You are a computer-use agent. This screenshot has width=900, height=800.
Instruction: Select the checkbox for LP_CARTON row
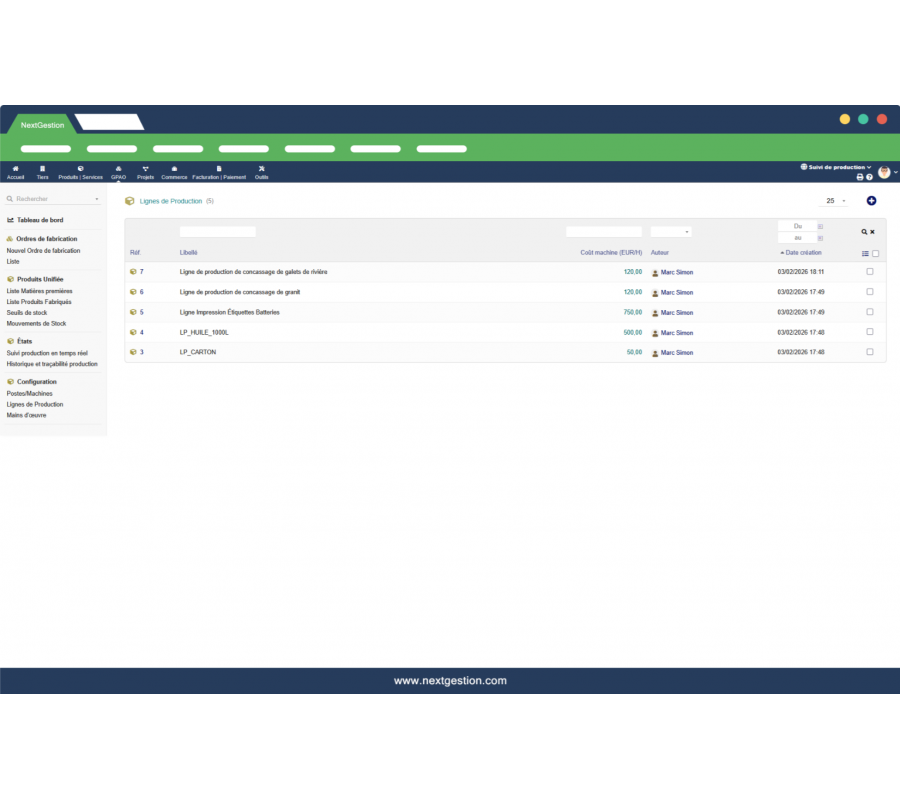click(869, 352)
